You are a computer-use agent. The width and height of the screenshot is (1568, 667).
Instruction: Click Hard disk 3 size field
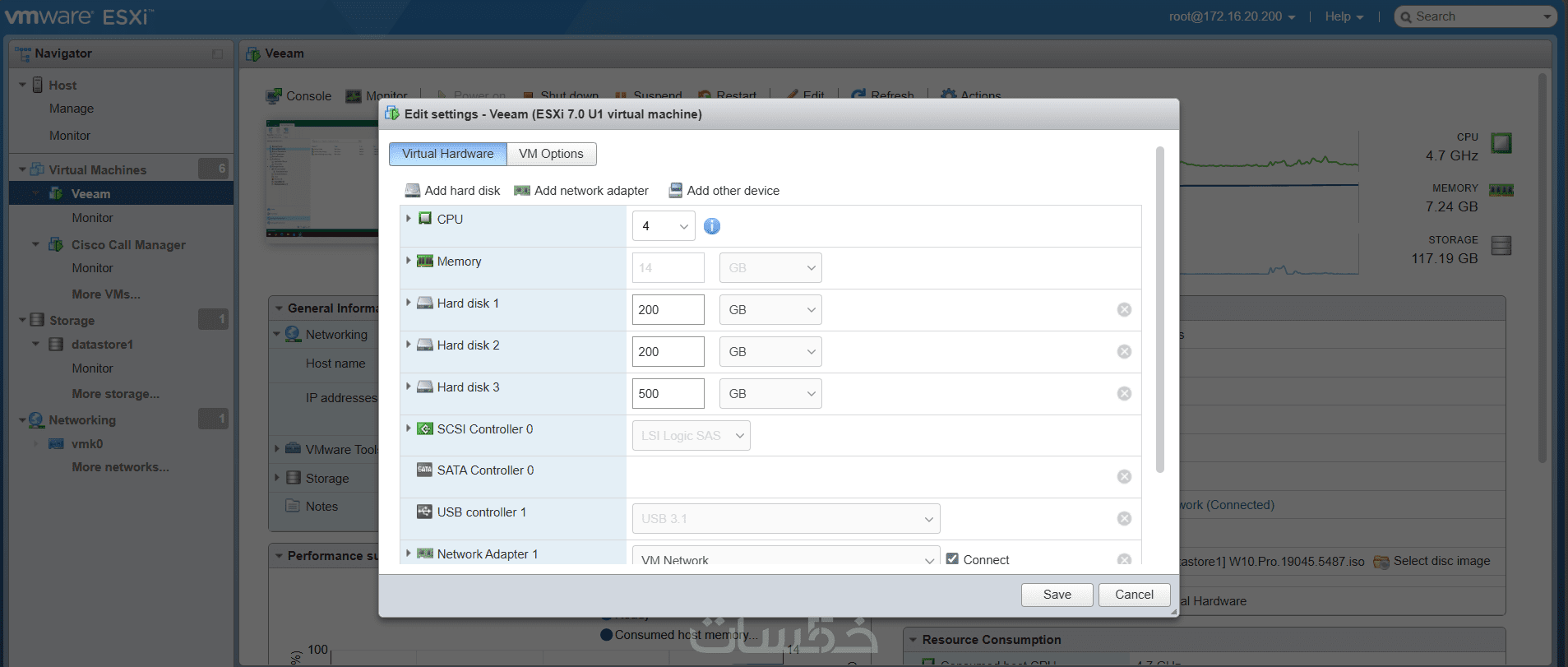pos(668,394)
